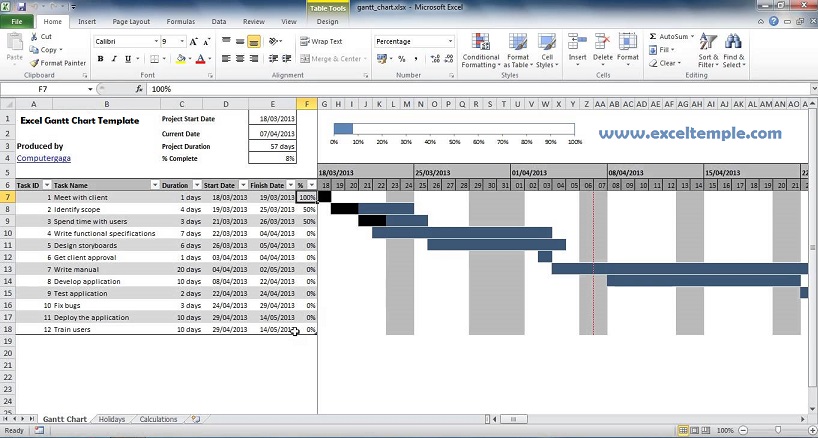
Task: Open the Clear dropdown
Action: point(665,63)
